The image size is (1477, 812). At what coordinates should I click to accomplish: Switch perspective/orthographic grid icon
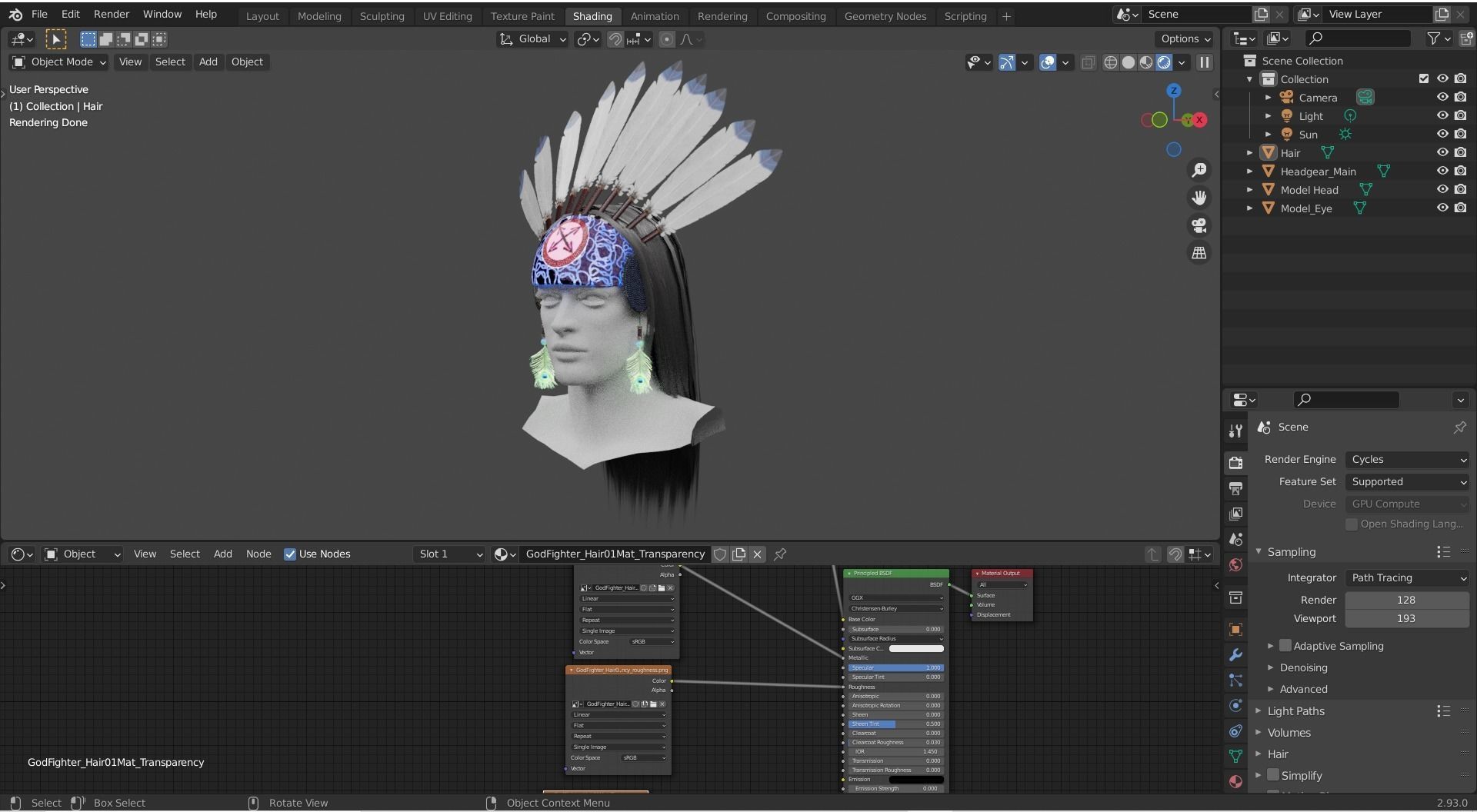[x=1199, y=253]
